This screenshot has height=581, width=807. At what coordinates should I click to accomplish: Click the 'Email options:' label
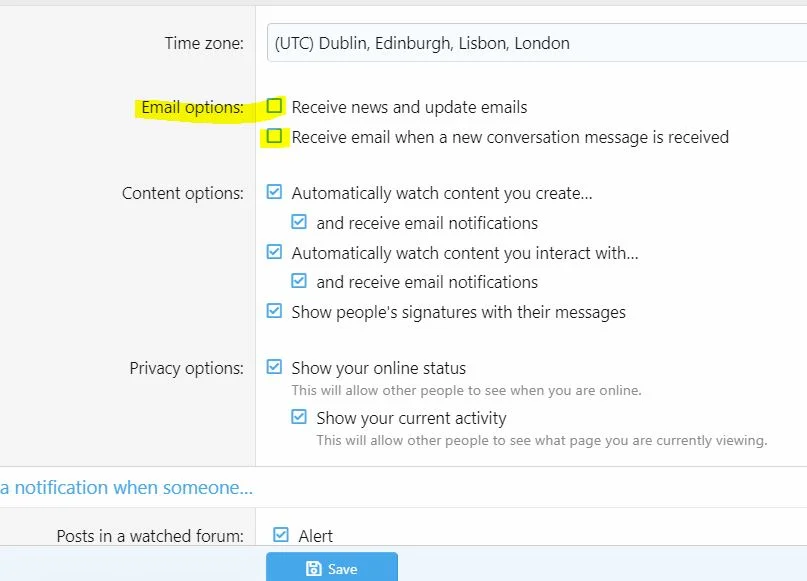[192, 107]
